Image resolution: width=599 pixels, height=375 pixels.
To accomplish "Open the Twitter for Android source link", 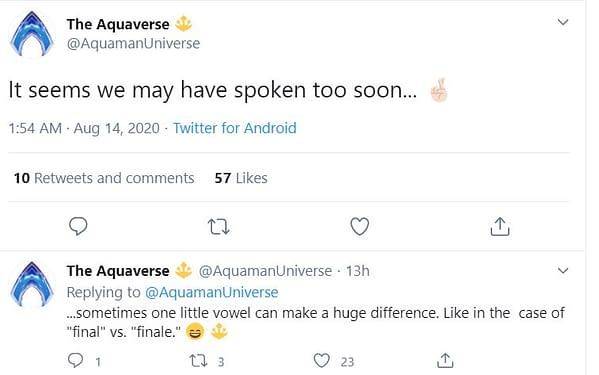I will coord(235,128).
